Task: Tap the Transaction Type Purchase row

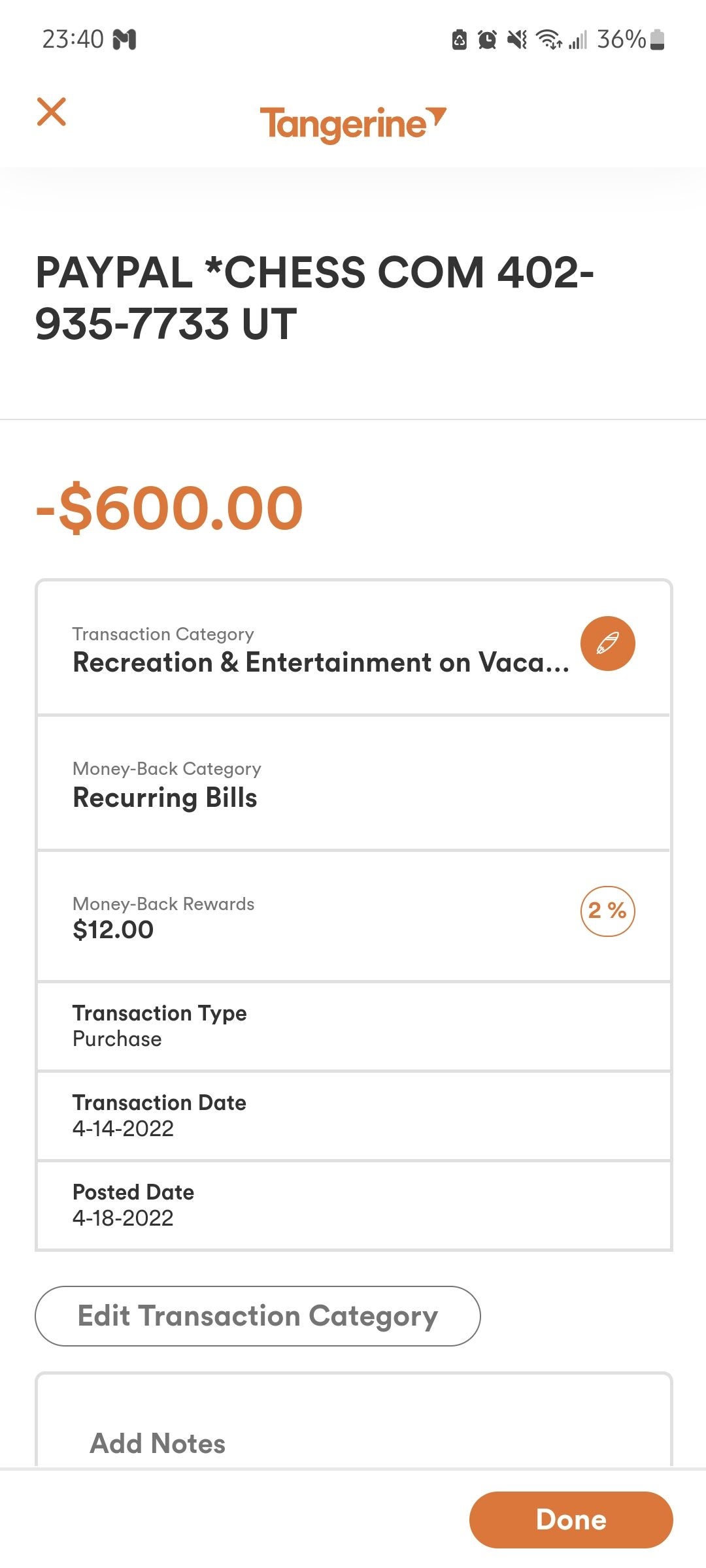Action: click(x=353, y=1026)
